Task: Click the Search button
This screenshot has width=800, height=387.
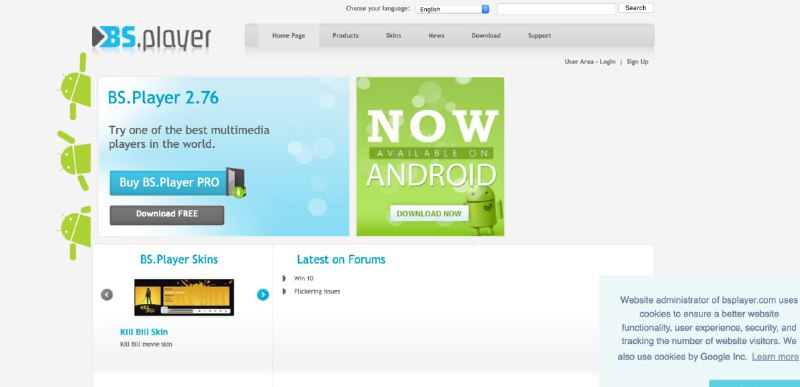Action: (x=636, y=8)
